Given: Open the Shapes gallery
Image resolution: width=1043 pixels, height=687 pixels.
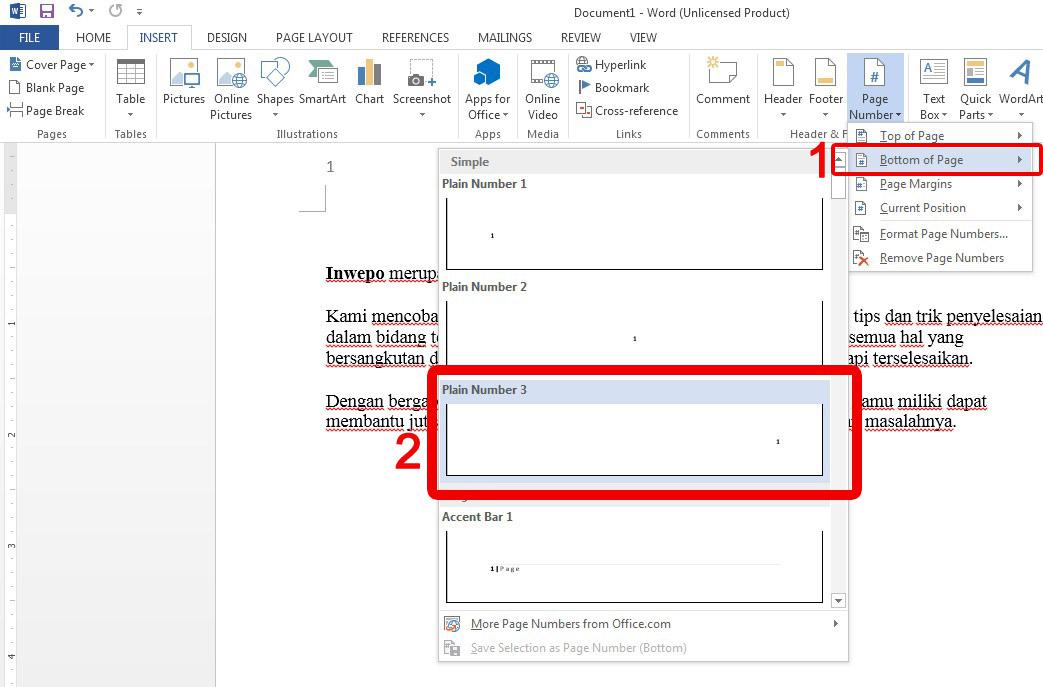Looking at the screenshot, I should 275,89.
